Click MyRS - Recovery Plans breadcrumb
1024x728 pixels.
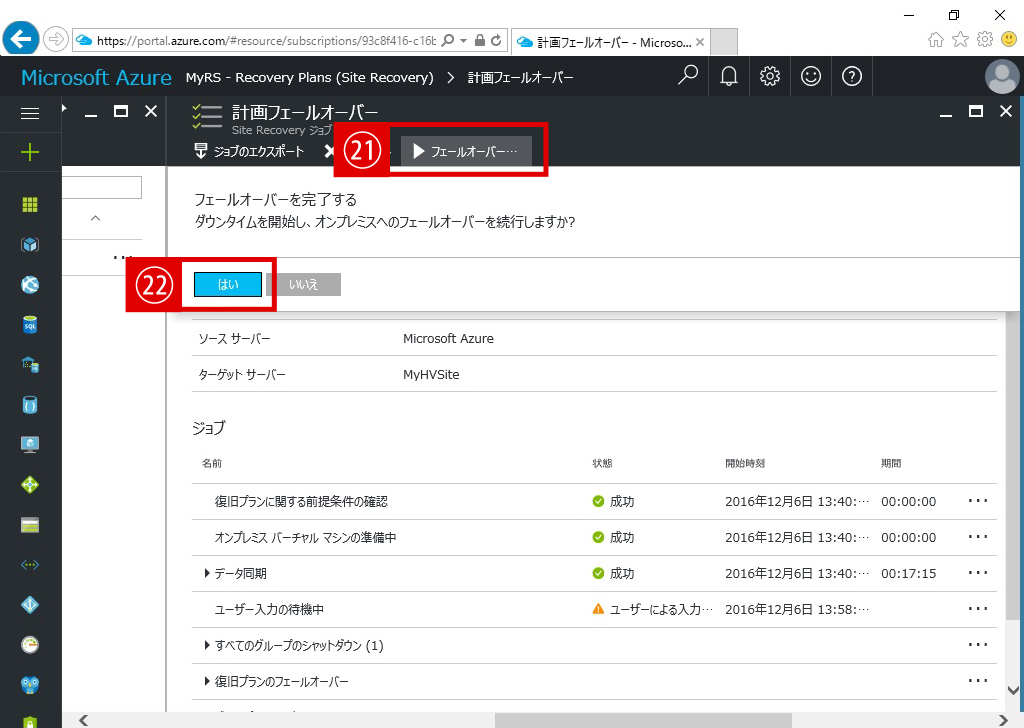point(310,77)
